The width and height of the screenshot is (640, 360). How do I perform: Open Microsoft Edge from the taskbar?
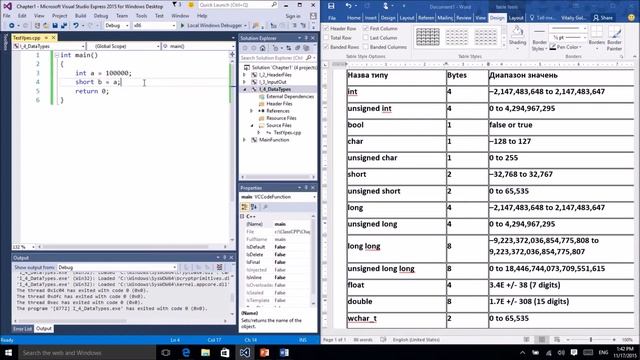click(x=186, y=352)
